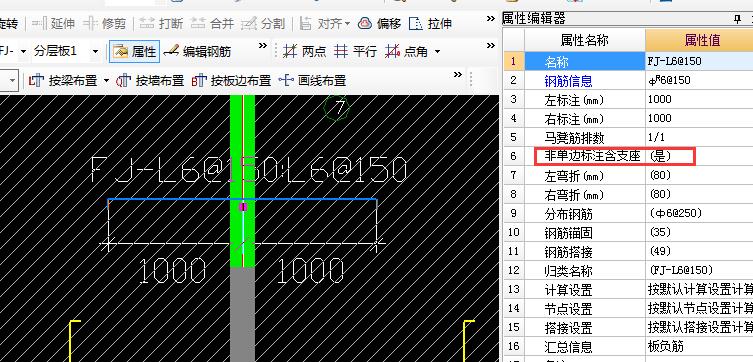Viewport: 753px width, 362px height.
Task: Click the left 1000 dimension text
Action: pyautogui.click(x=172, y=270)
